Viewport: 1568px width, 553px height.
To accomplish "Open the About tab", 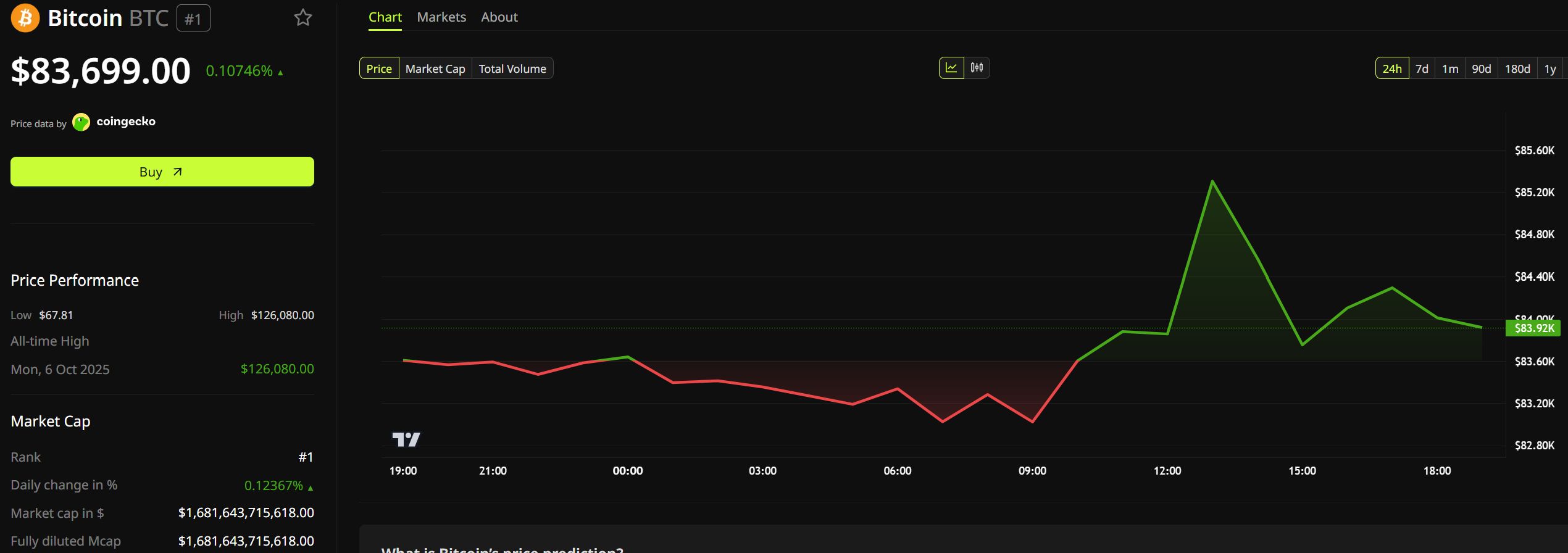I will click(x=499, y=17).
